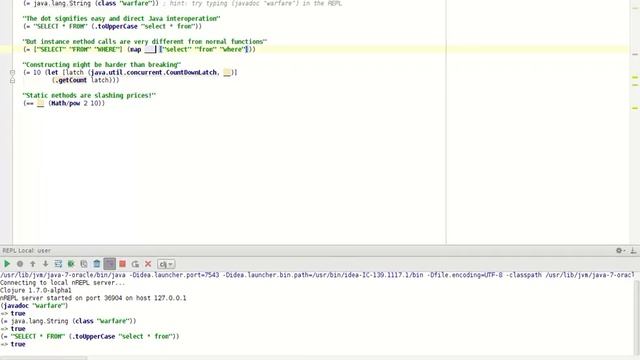Click 'Connecting to local nREPL server...' line

click(62, 283)
